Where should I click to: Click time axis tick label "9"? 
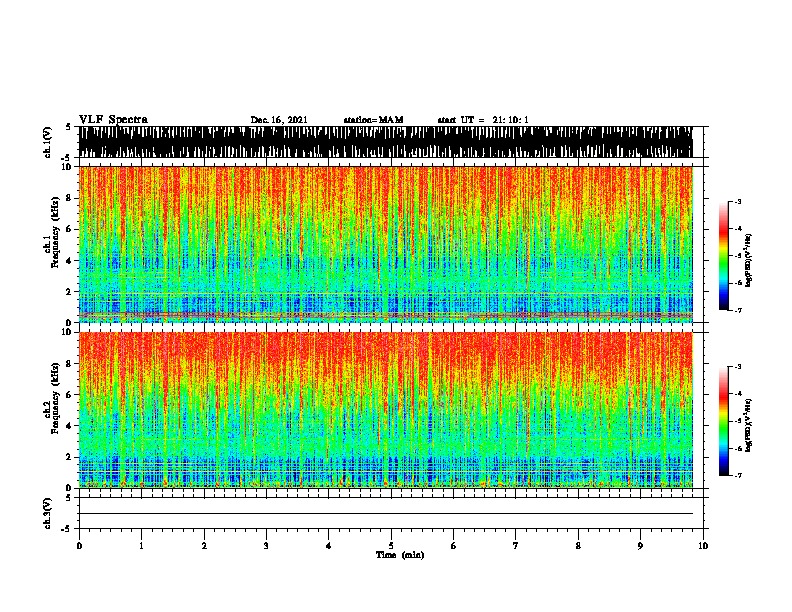click(640, 545)
